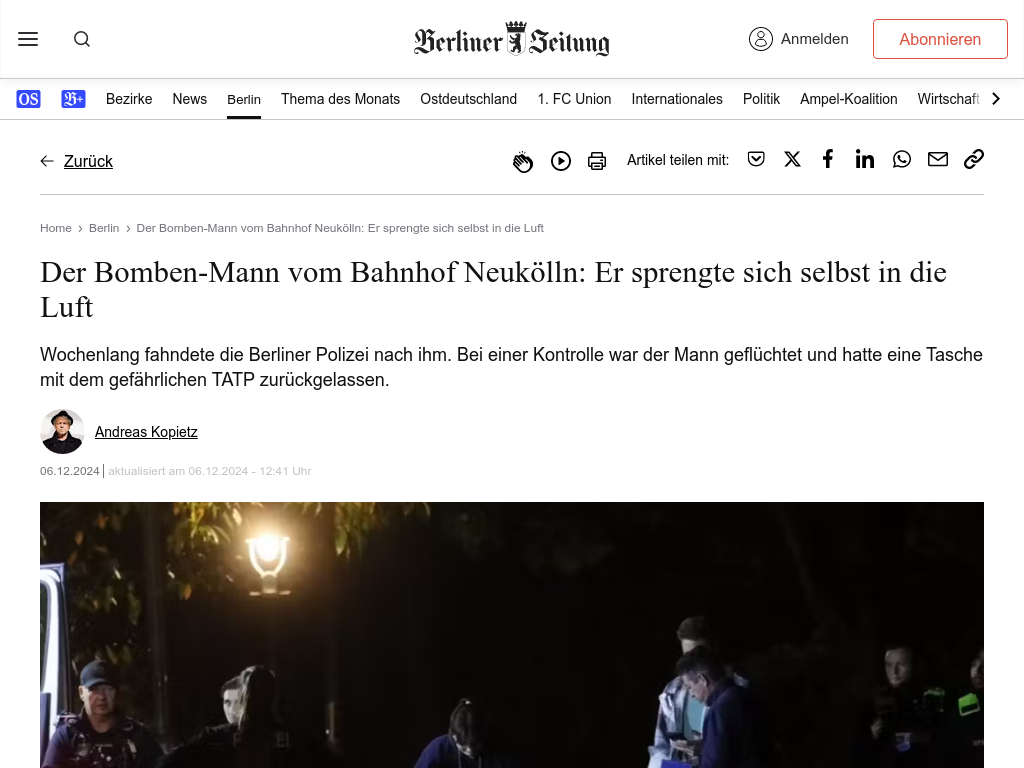Applaud the article with clap icon
Image resolution: width=1024 pixels, height=768 pixels.
522,161
